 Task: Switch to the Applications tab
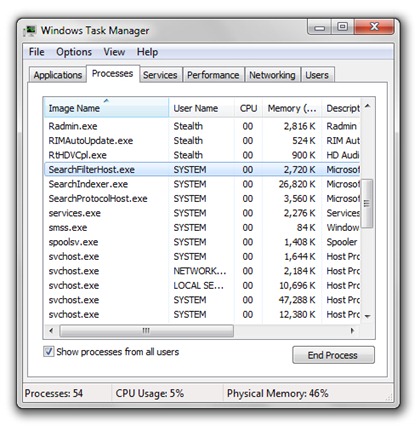click(58, 75)
